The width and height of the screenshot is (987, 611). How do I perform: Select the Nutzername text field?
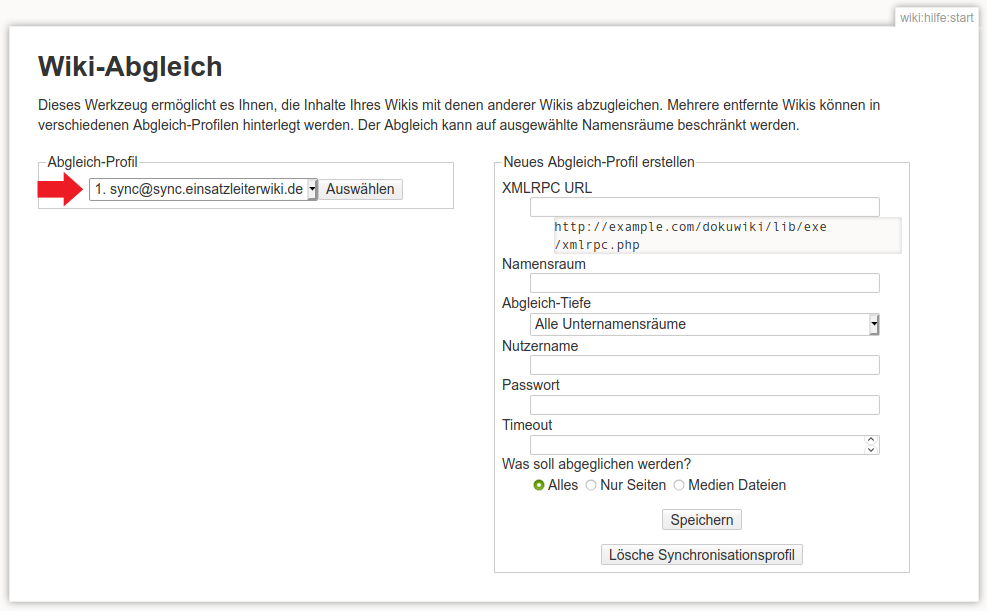tap(704, 365)
